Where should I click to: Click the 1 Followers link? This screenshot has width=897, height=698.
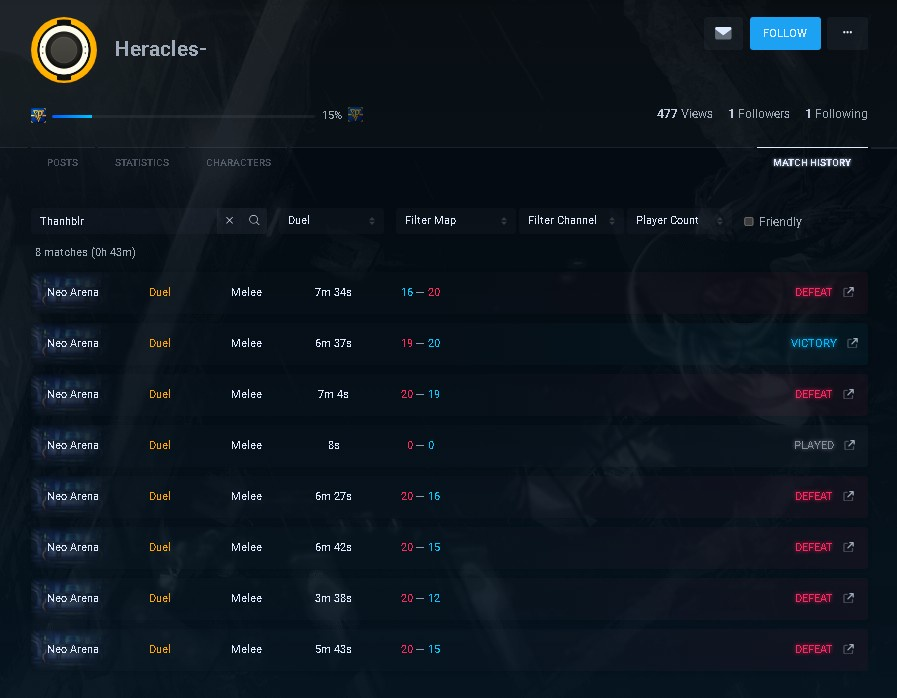(x=759, y=114)
